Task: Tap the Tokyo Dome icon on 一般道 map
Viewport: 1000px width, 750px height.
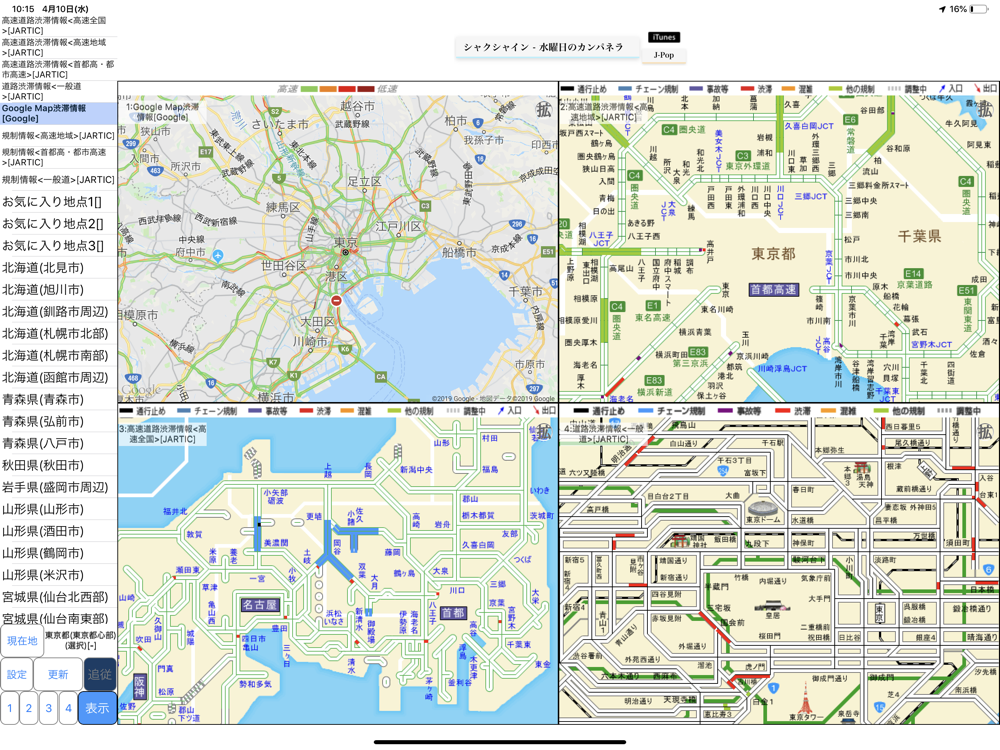Action: tap(762, 509)
